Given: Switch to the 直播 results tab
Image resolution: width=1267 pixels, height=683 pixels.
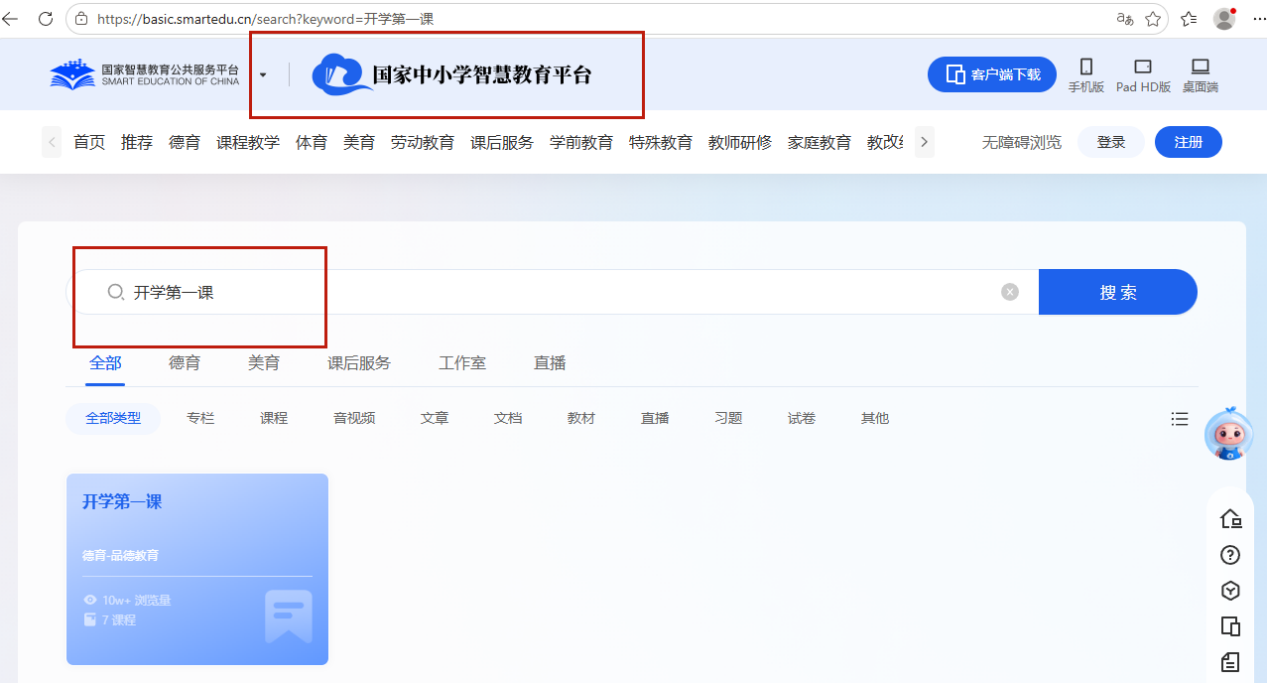Looking at the screenshot, I should tap(550, 363).
